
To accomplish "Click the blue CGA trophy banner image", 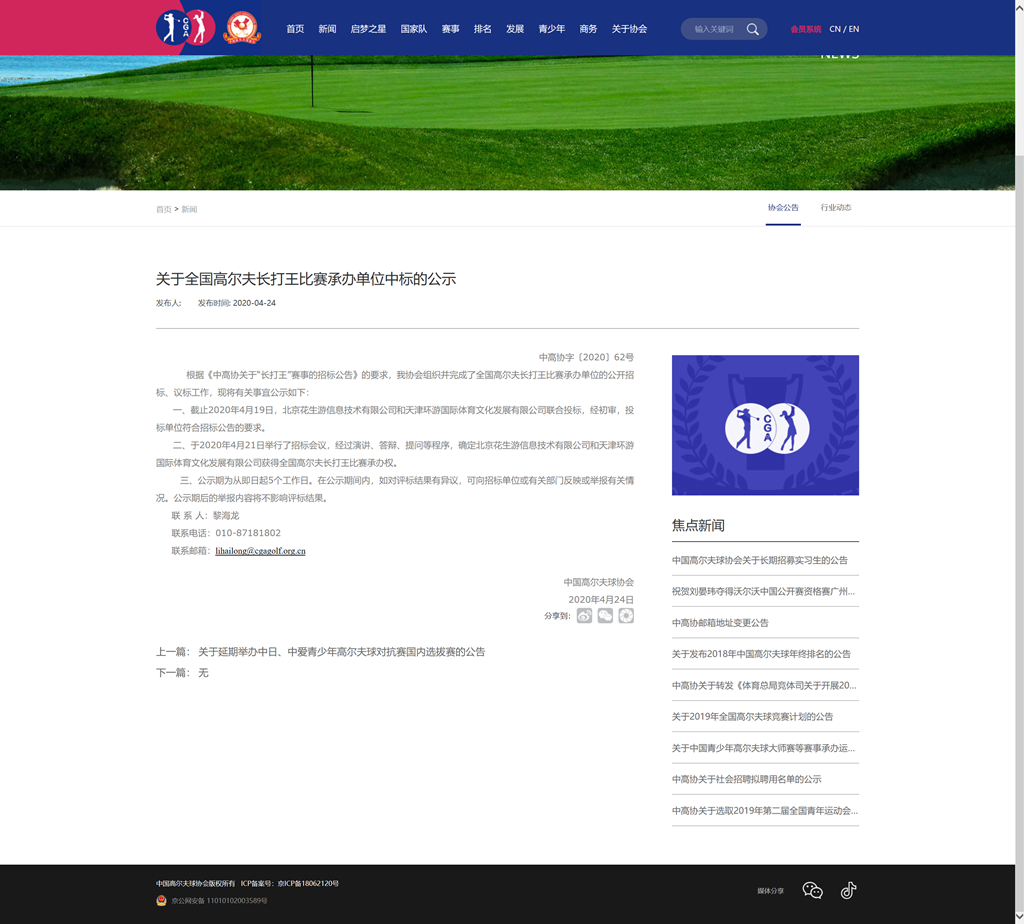I will [x=765, y=425].
